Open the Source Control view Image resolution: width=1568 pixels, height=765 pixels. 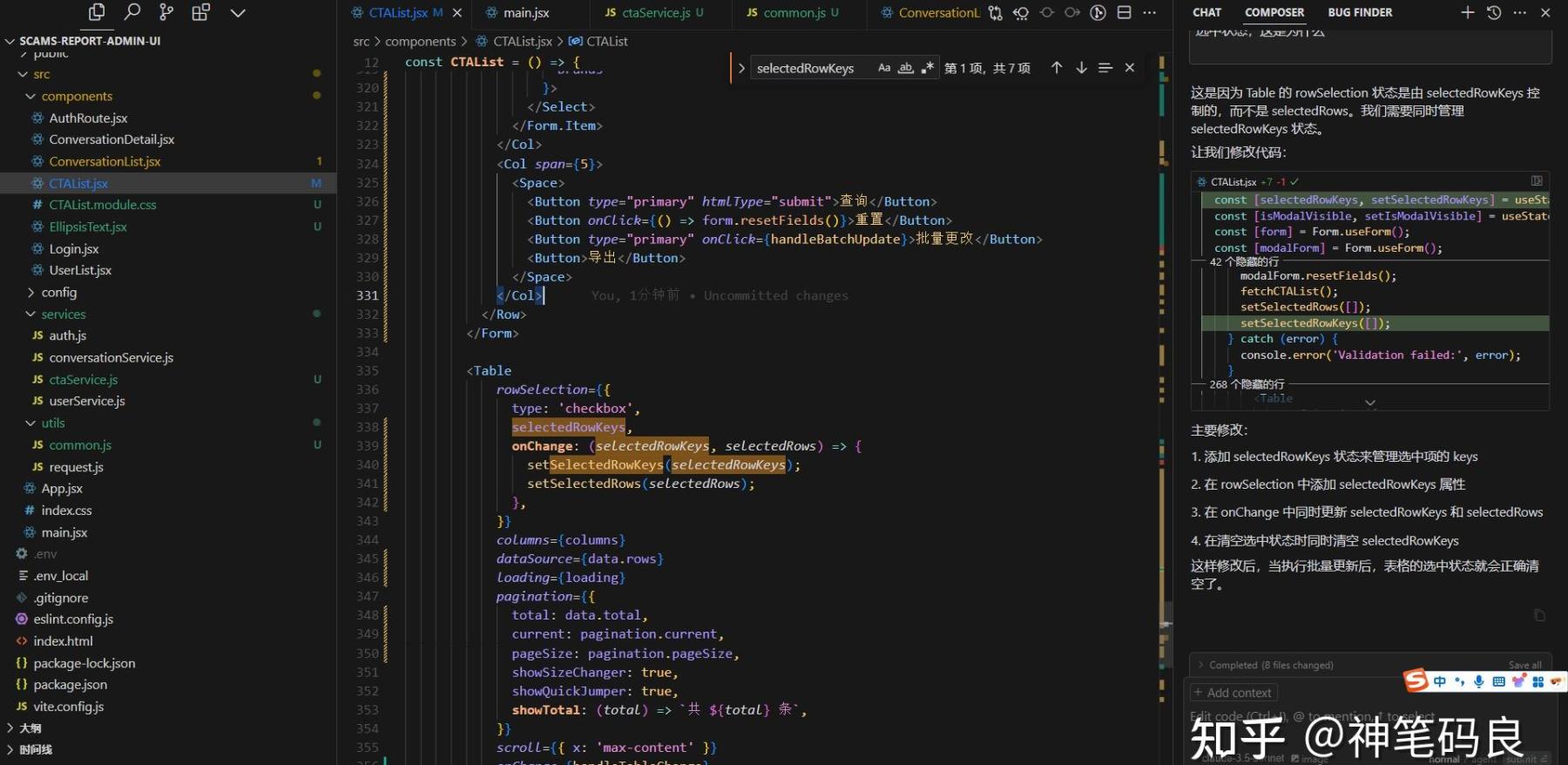pyautogui.click(x=166, y=12)
